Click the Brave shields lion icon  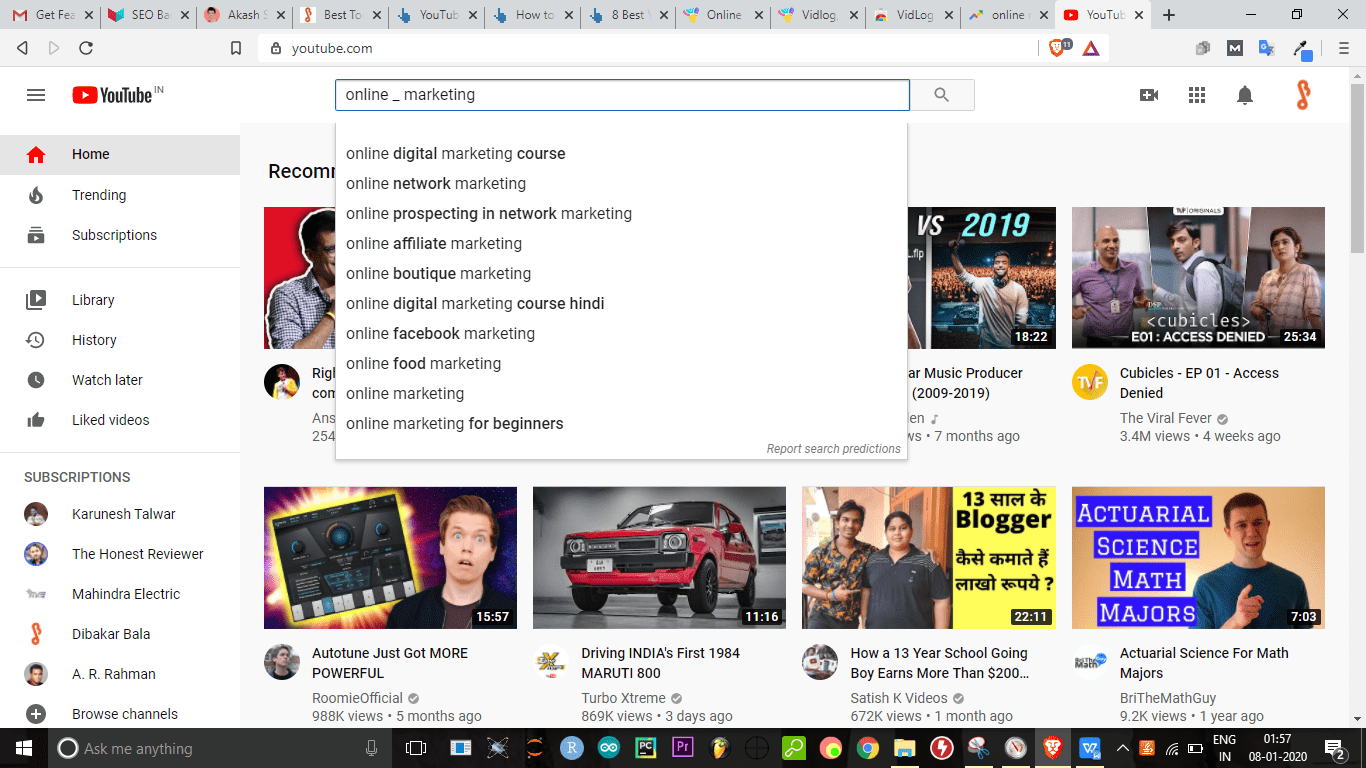1056,47
